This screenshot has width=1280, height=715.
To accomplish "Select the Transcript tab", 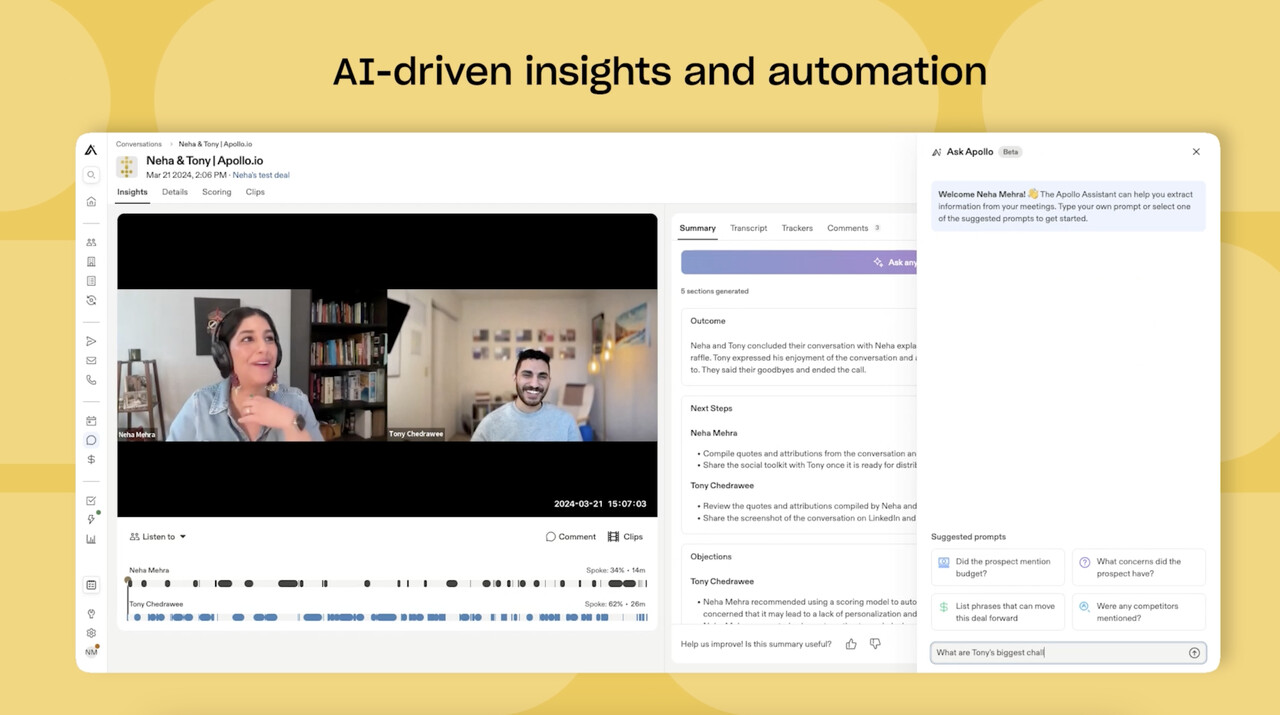I will [x=748, y=228].
